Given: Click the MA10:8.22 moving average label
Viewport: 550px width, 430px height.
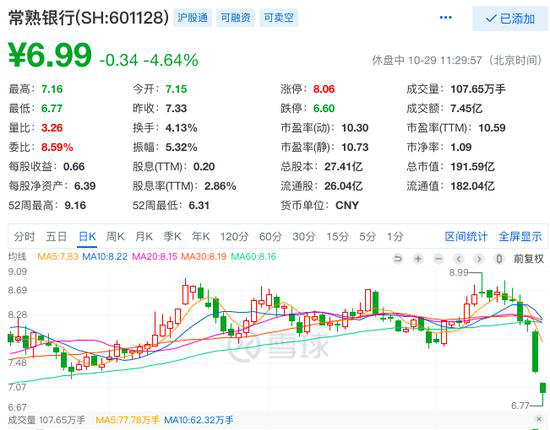Looking at the screenshot, I should pos(105,256).
